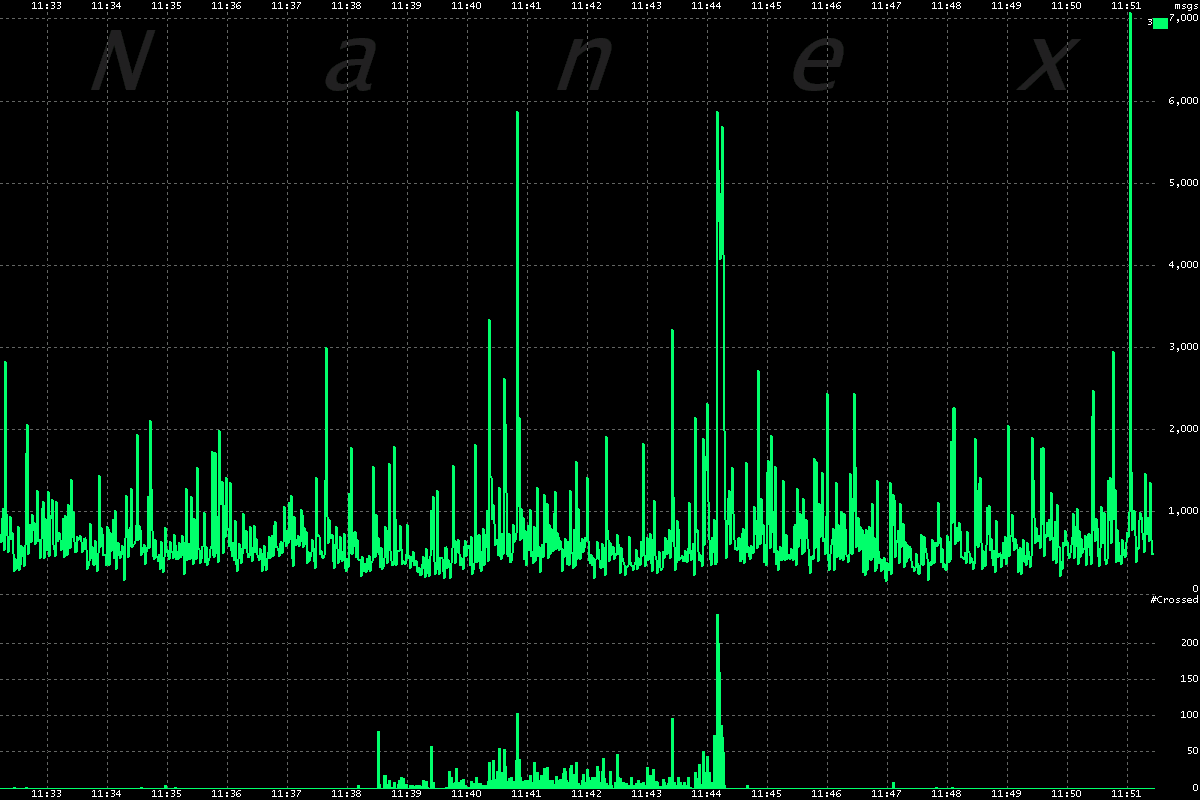Click the '11:33' label on the bottom time axis
Screen dimensions: 1200x800
(x=46, y=794)
